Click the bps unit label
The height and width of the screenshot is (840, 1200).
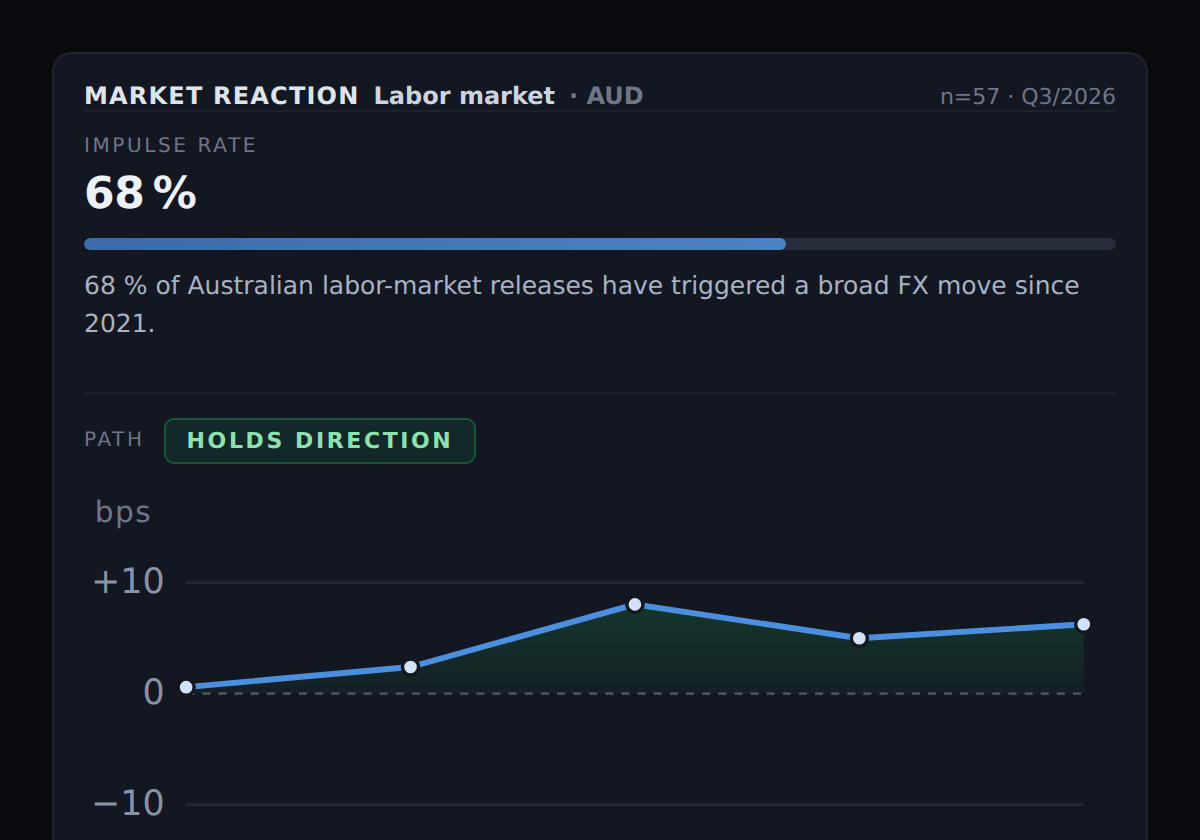[123, 512]
